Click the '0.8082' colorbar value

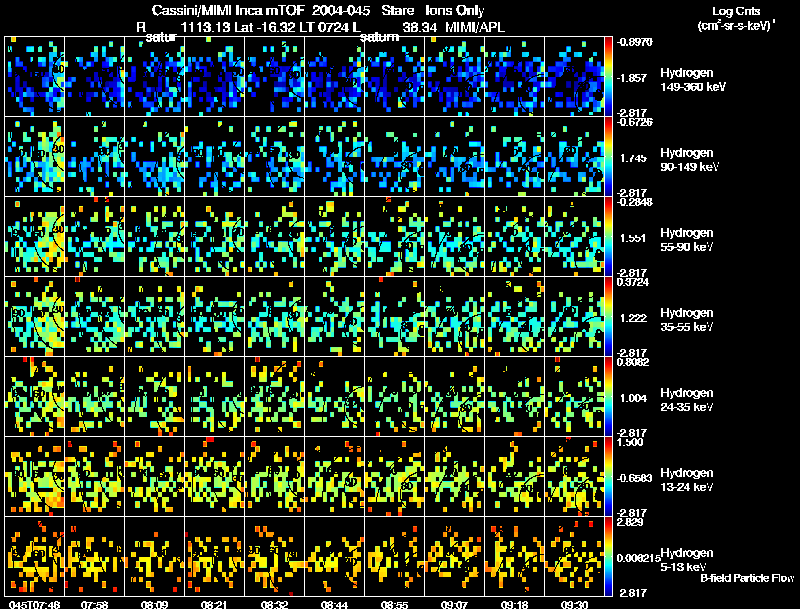[x=633, y=362]
